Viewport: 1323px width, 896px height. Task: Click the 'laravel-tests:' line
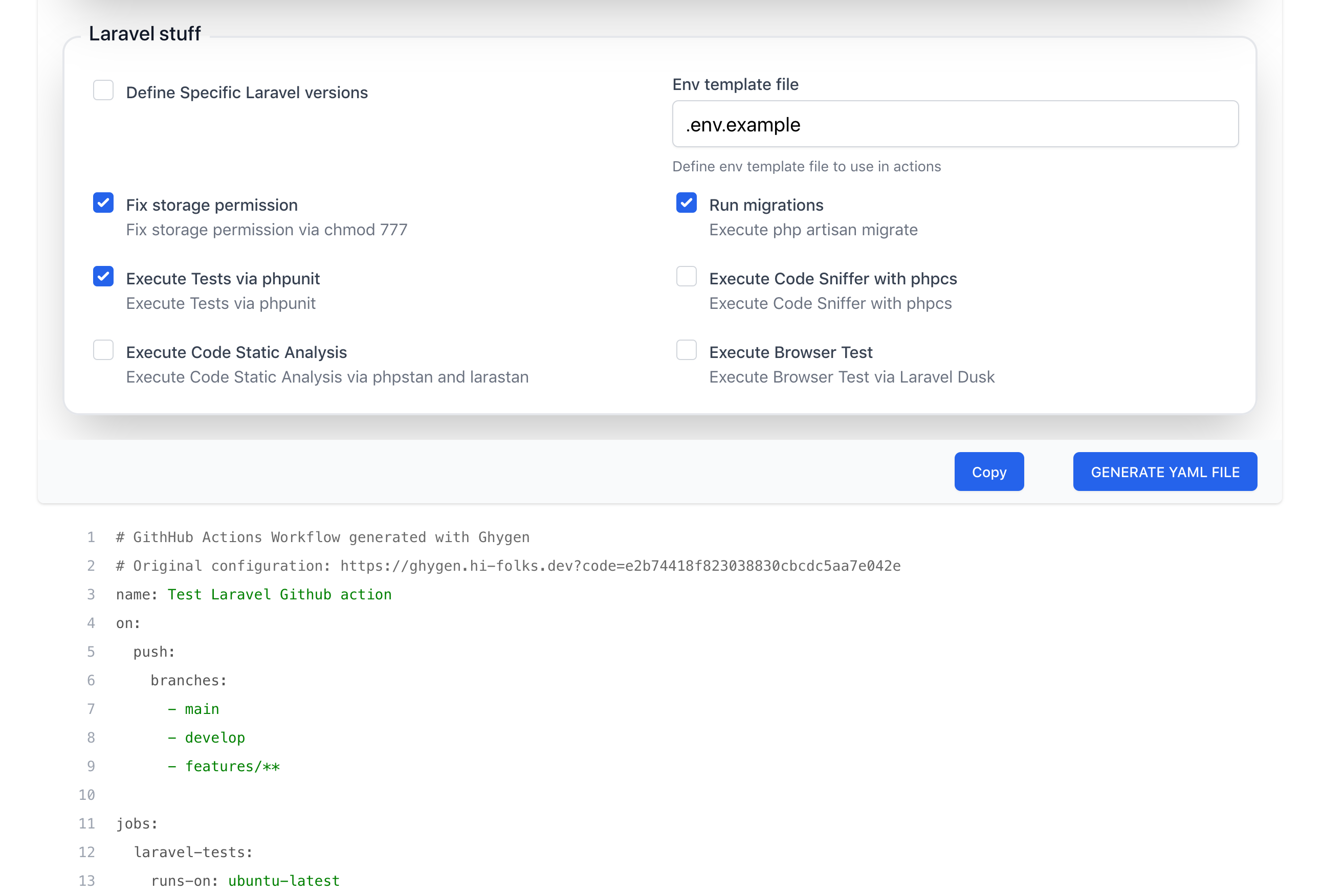click(193, 852)
